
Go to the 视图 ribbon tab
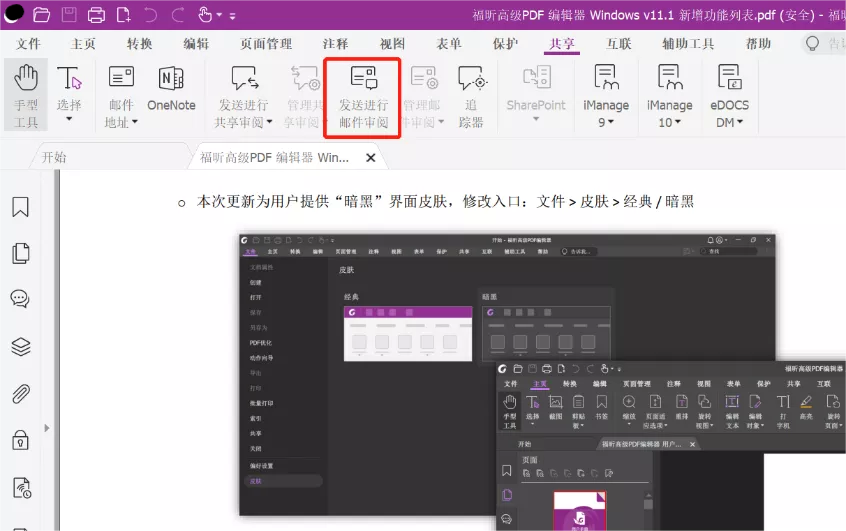pyautogui.click(x=392, y=44)
